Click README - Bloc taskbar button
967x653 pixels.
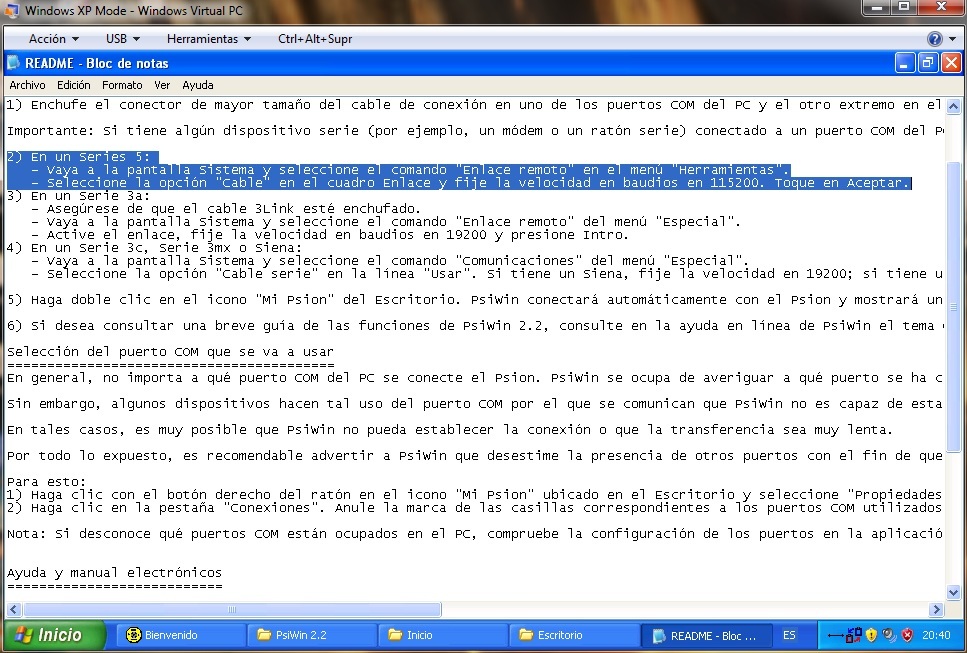(706, 635)
